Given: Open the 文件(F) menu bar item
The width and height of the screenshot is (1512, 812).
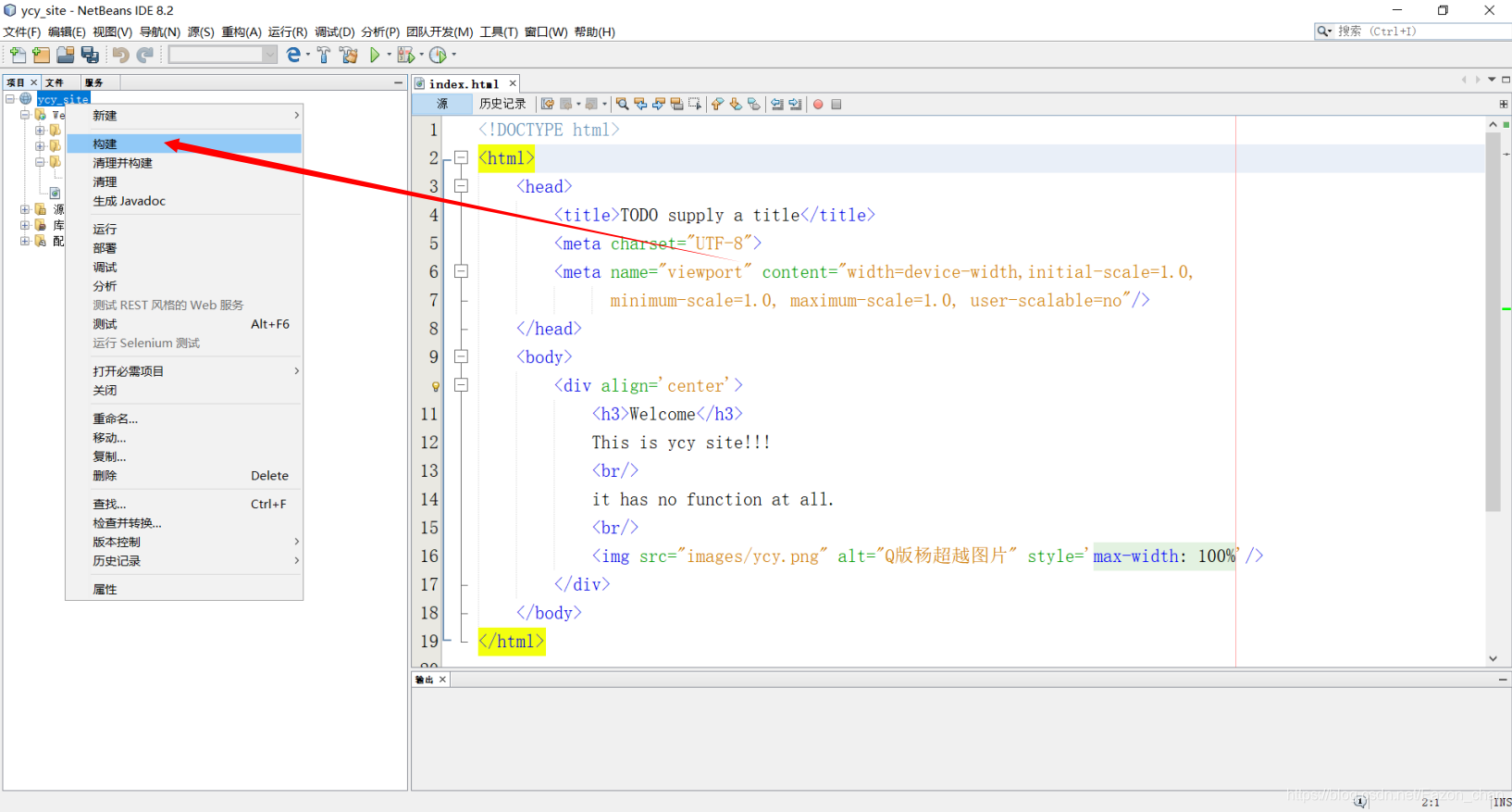Looking at the screenshot, I should (22, 31).
